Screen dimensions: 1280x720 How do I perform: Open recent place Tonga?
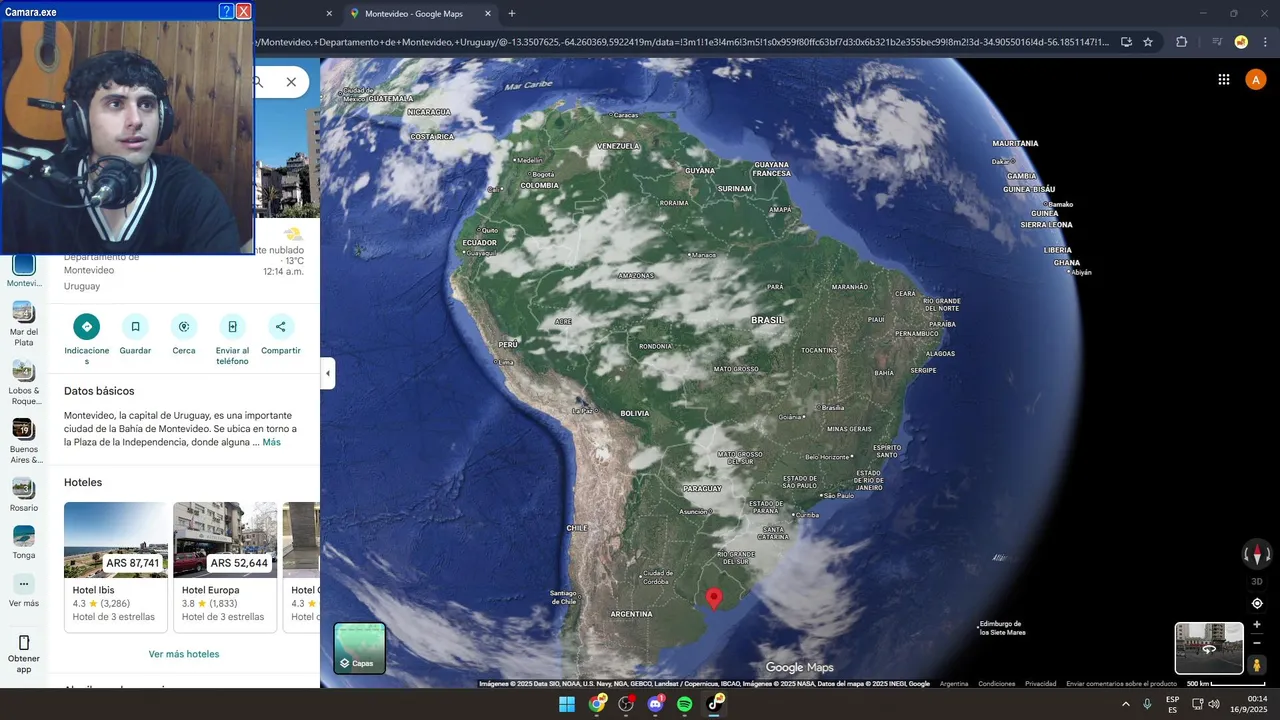coord(24,542)
